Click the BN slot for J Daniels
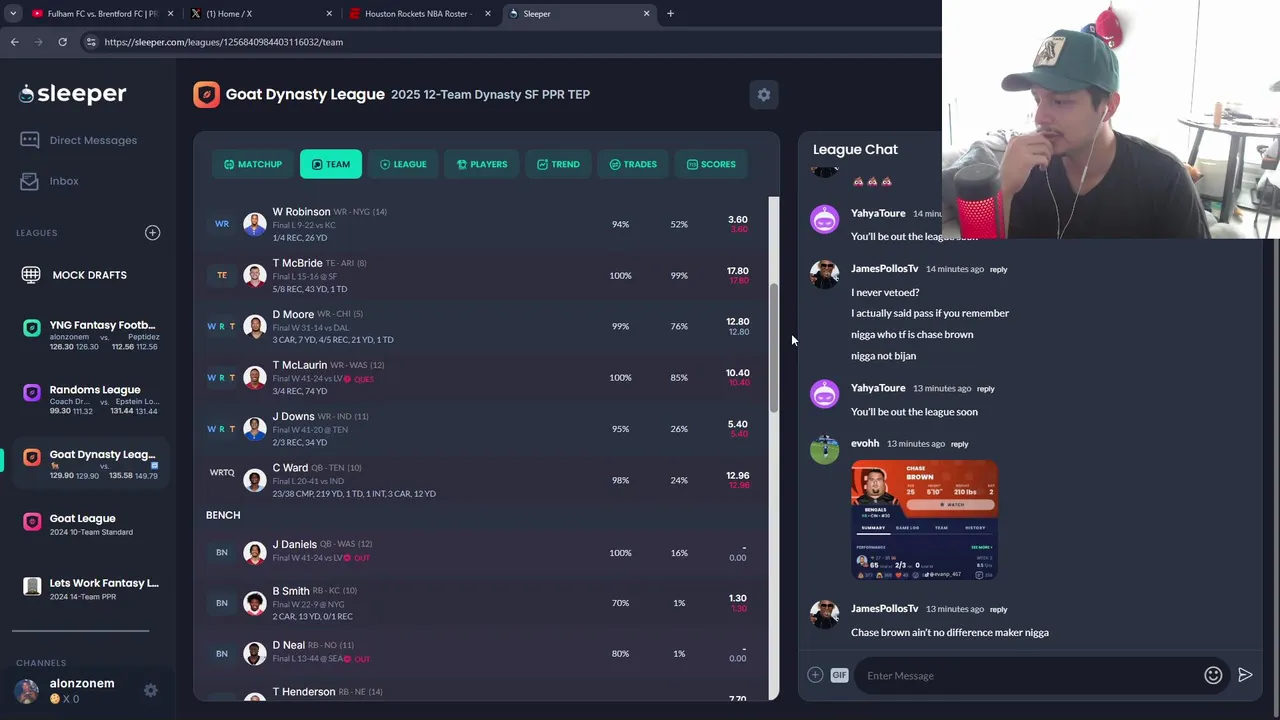 pos(222,552)
